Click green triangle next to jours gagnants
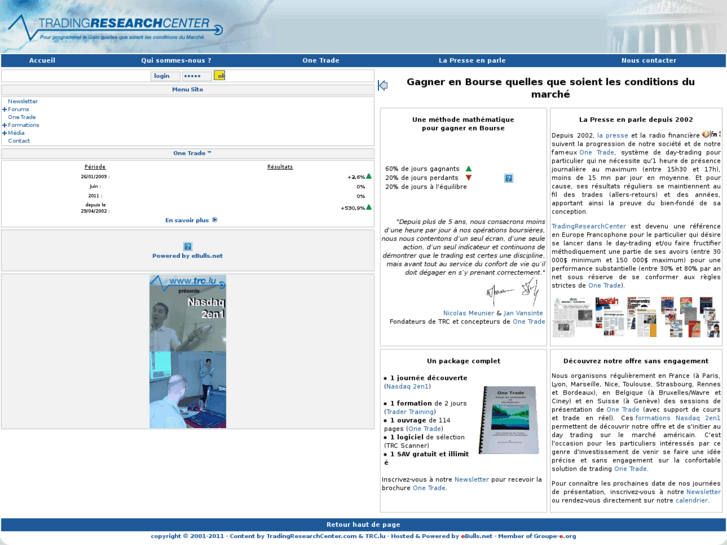727x545 pixels. [x=468, y=169]
